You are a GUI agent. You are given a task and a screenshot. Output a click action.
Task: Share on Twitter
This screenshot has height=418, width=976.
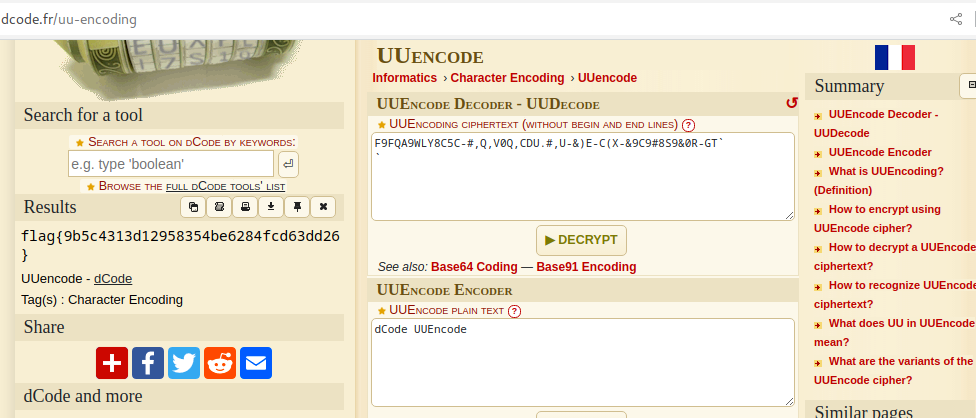point(184,363)
